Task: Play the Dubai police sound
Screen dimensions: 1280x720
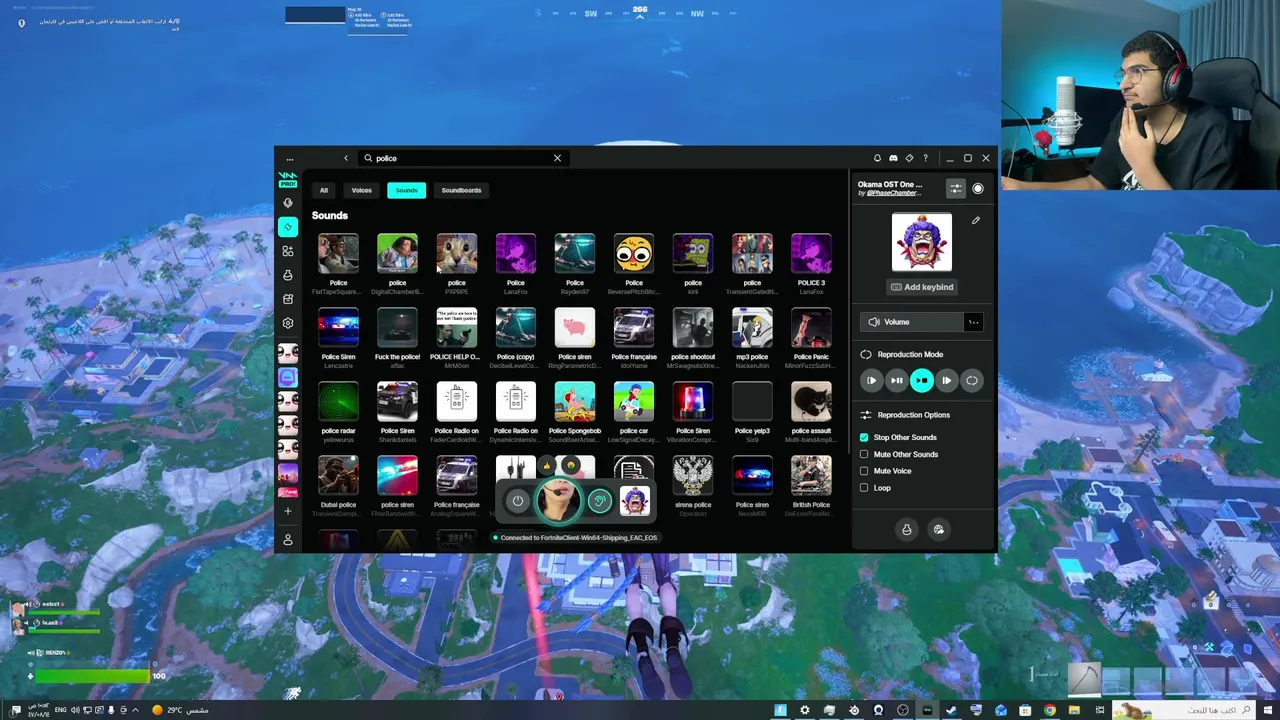Action: tap(338, 476)
